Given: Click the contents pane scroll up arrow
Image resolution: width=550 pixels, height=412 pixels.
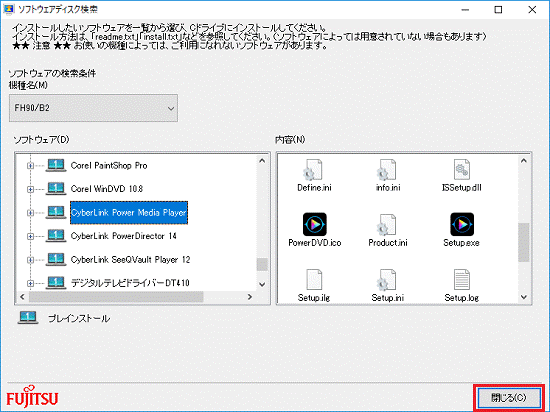Looking at the screenshot, I should pyautogui.click(x=524, y=161).
